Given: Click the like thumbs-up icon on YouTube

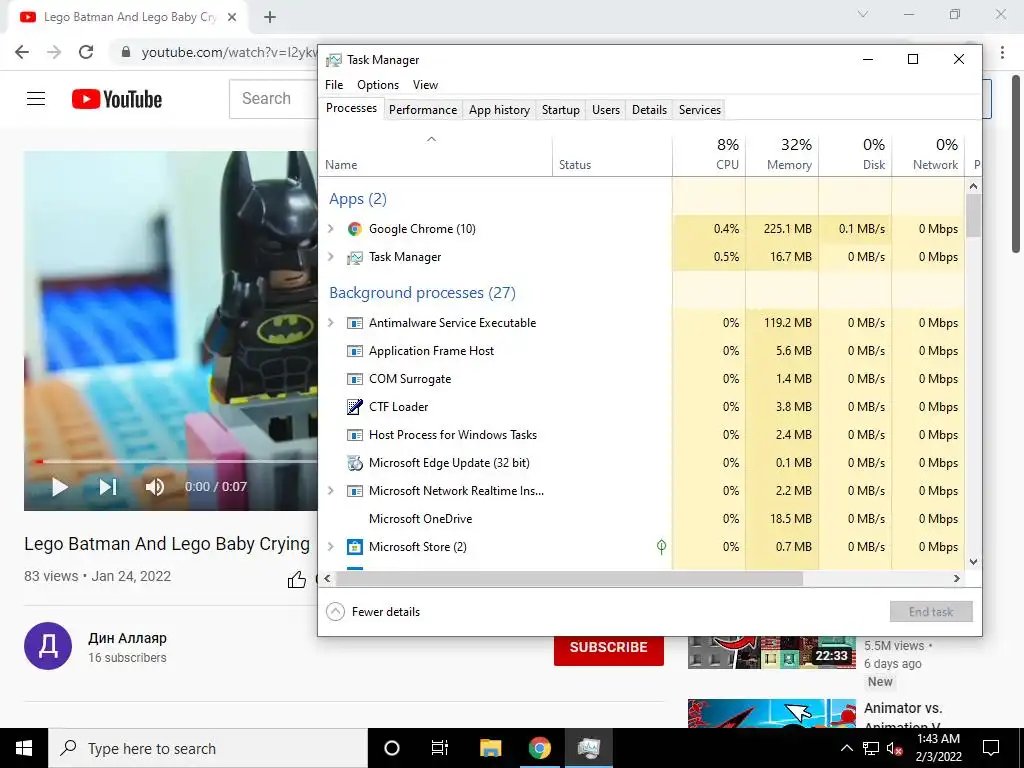Looking at the screenshot, I should click(x=296, y=579).
